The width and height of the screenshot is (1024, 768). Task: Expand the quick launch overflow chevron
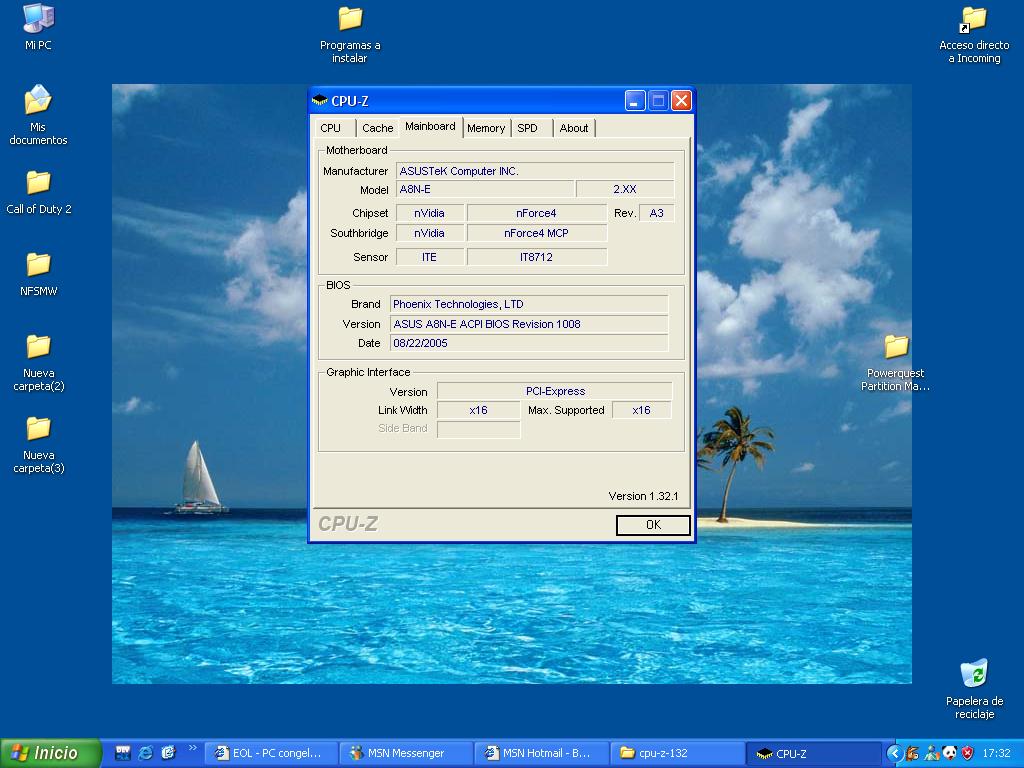tap(192, 748)
